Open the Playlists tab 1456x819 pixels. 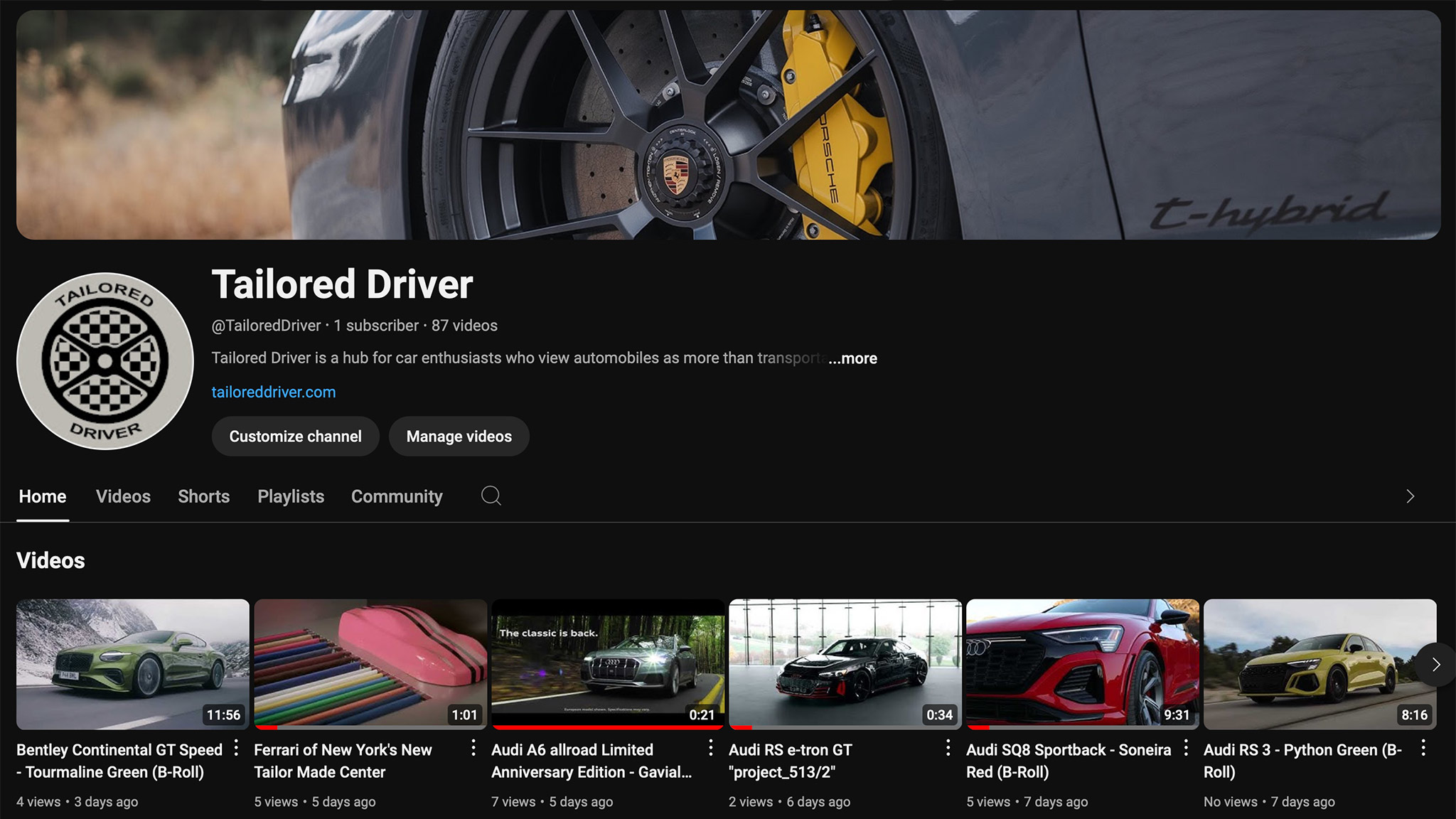[x=290, y=496]
